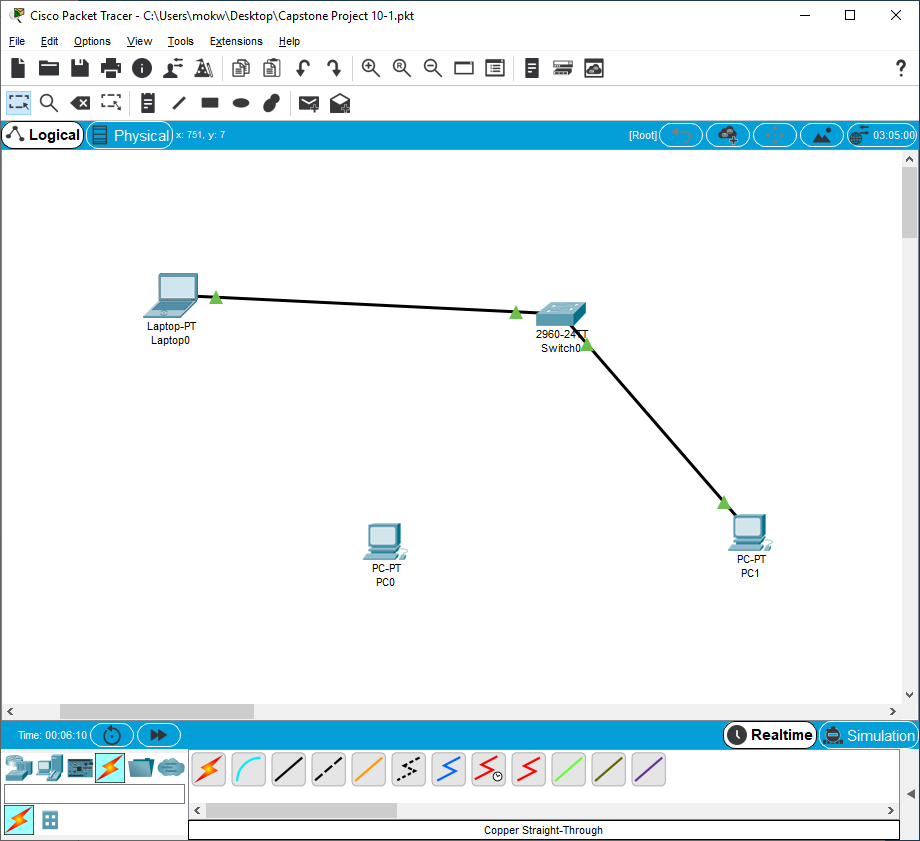Viewport: 920px width, 841px height.
Task: Pick the Console cable
Action: click(x=249, y=769)
